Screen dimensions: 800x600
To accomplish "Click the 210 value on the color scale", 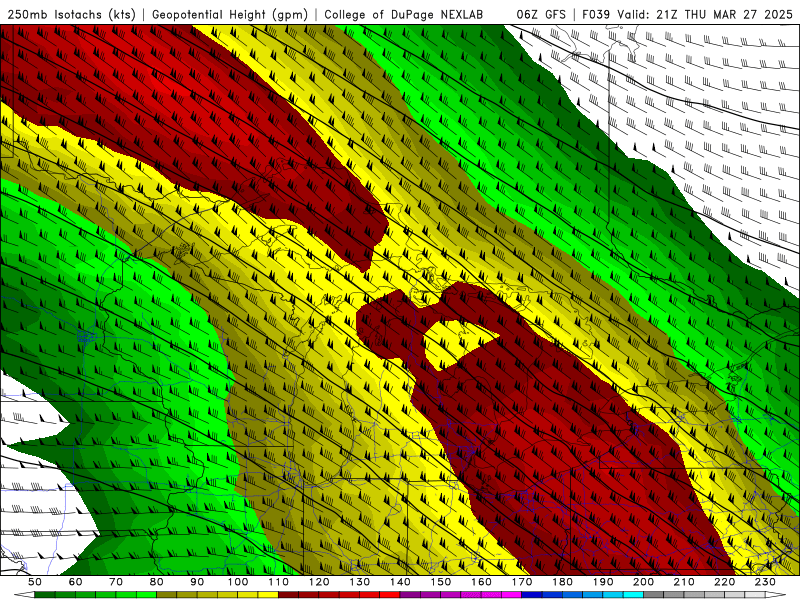I will coord(684,582).
